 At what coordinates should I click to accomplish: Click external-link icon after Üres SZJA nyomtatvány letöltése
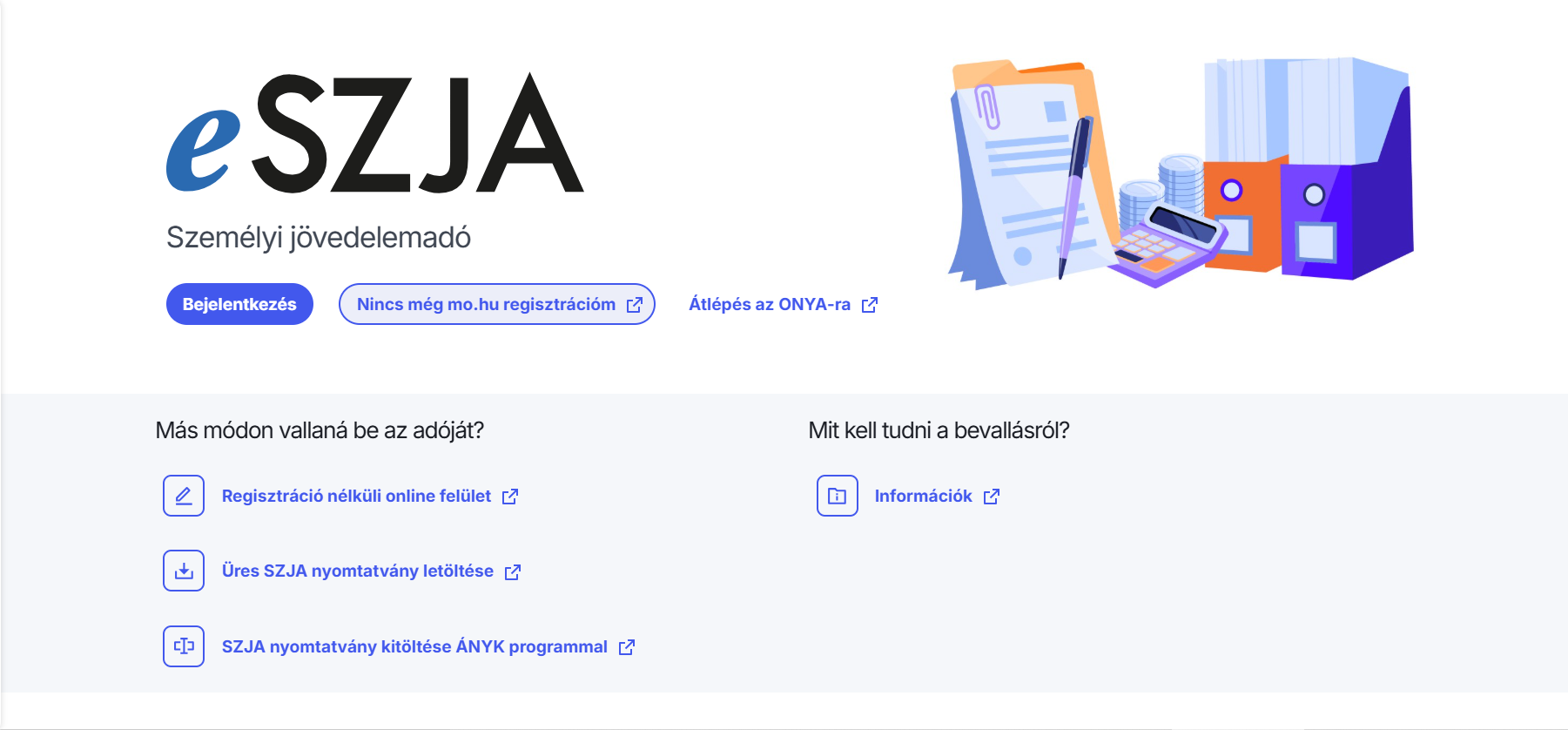point(513,572)
